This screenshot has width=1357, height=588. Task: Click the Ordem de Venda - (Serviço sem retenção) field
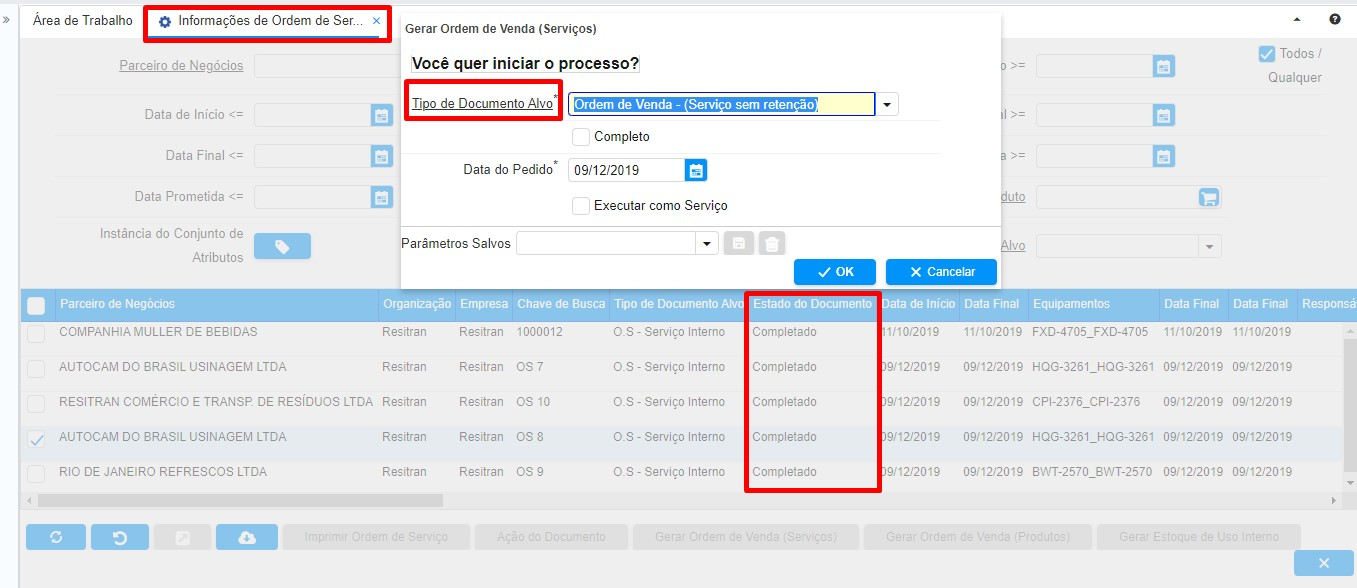(x=722, y=104)
